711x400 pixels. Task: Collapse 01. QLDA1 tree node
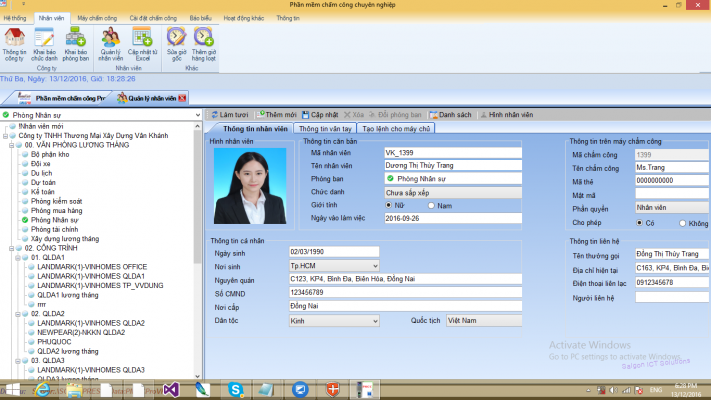click(18, 258)
